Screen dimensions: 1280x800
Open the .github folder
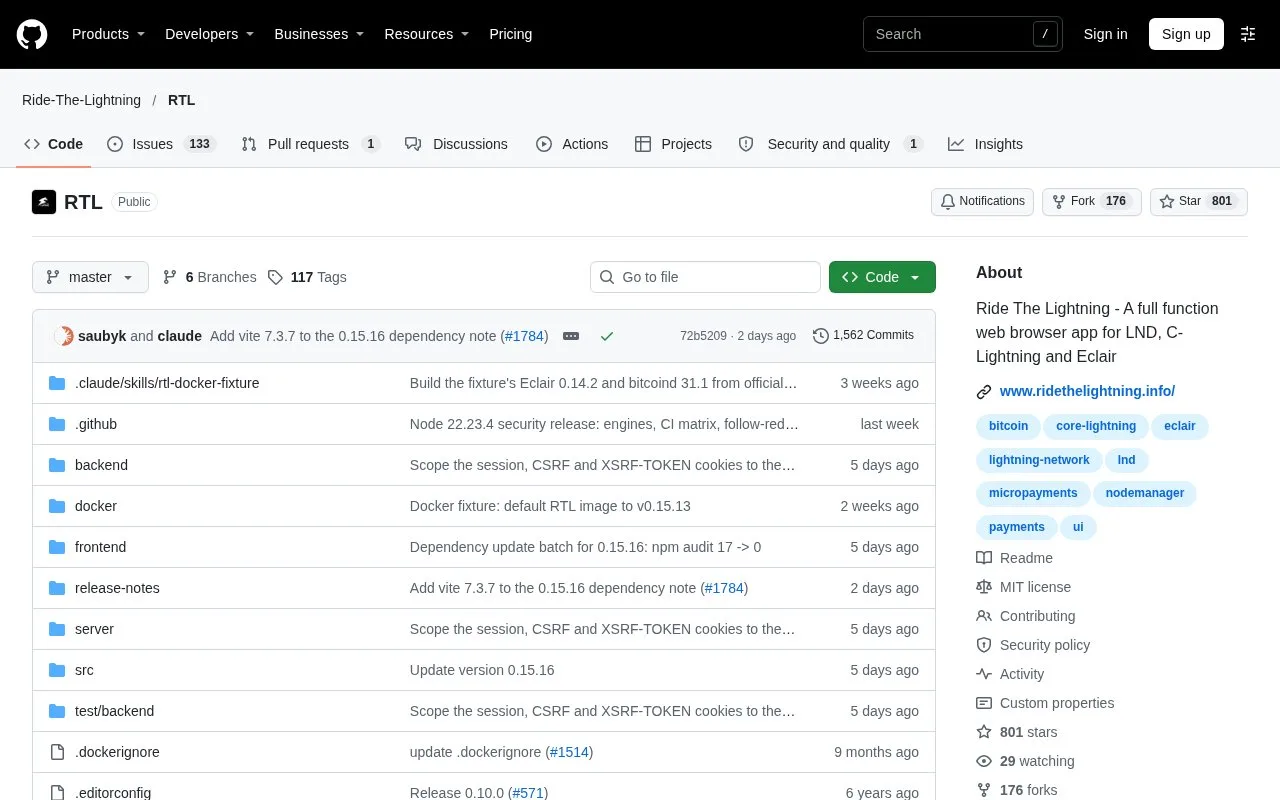tap(96, 424)
